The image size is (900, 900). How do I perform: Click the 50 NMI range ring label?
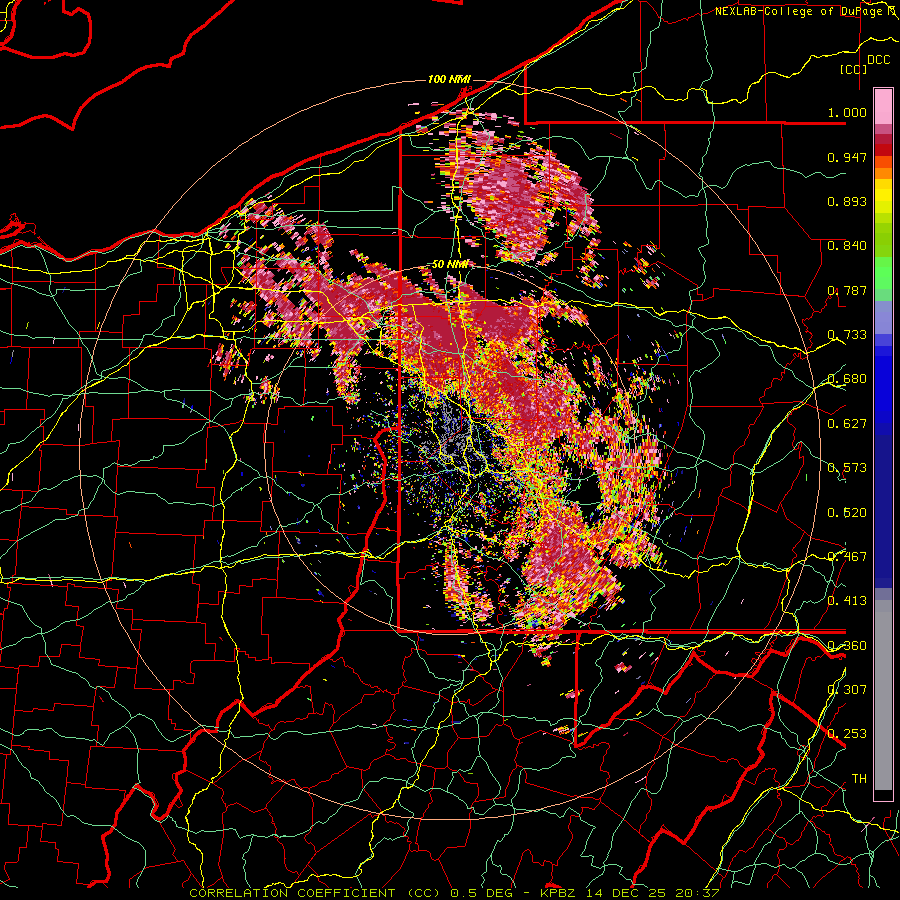(x=449, y=265)
